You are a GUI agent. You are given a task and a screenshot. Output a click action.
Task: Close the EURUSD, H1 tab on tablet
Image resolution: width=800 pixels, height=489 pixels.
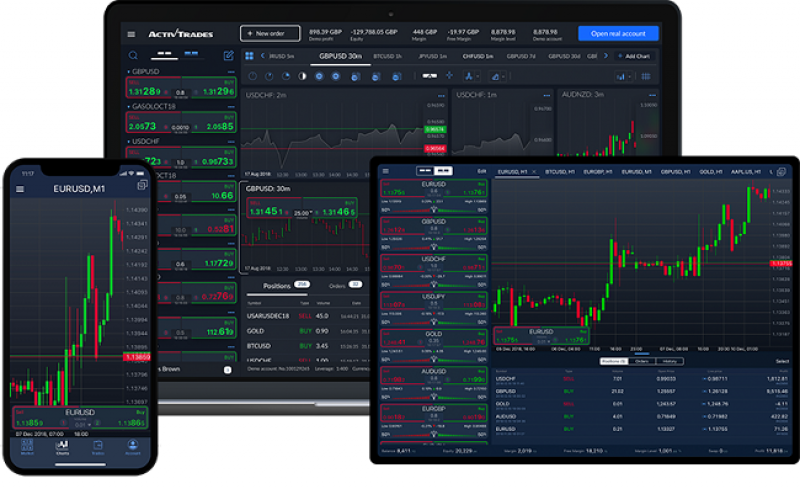pyautogui.click(x=534, y=172)
